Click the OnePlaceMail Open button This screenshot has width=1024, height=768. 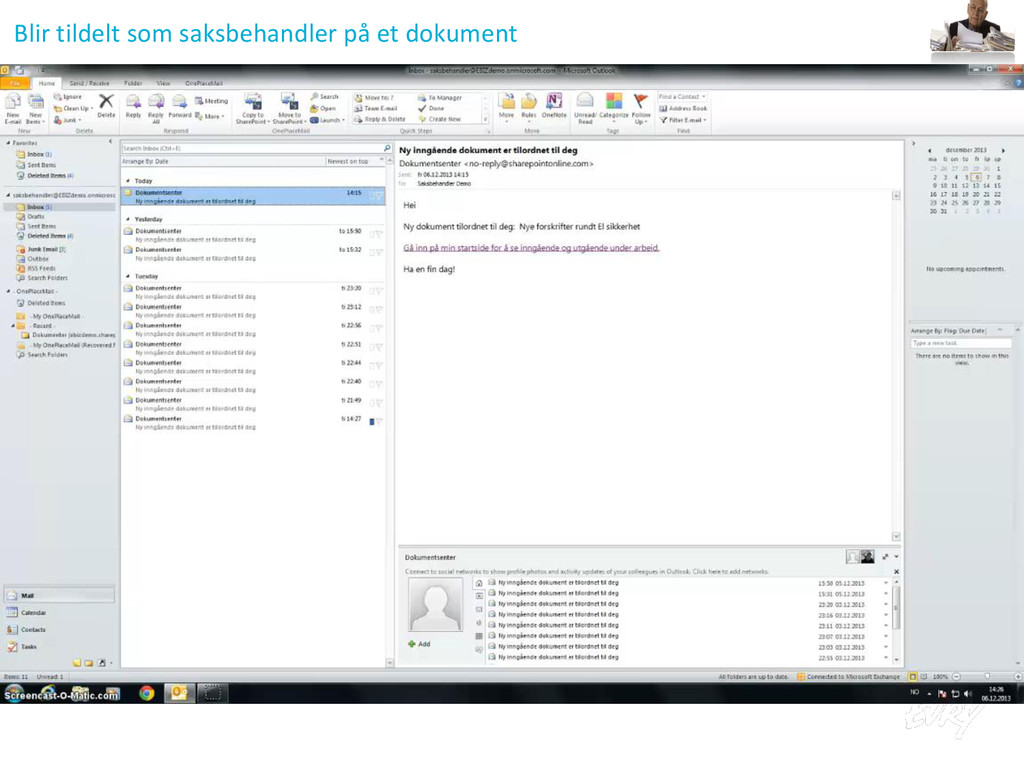pos(323,108)
